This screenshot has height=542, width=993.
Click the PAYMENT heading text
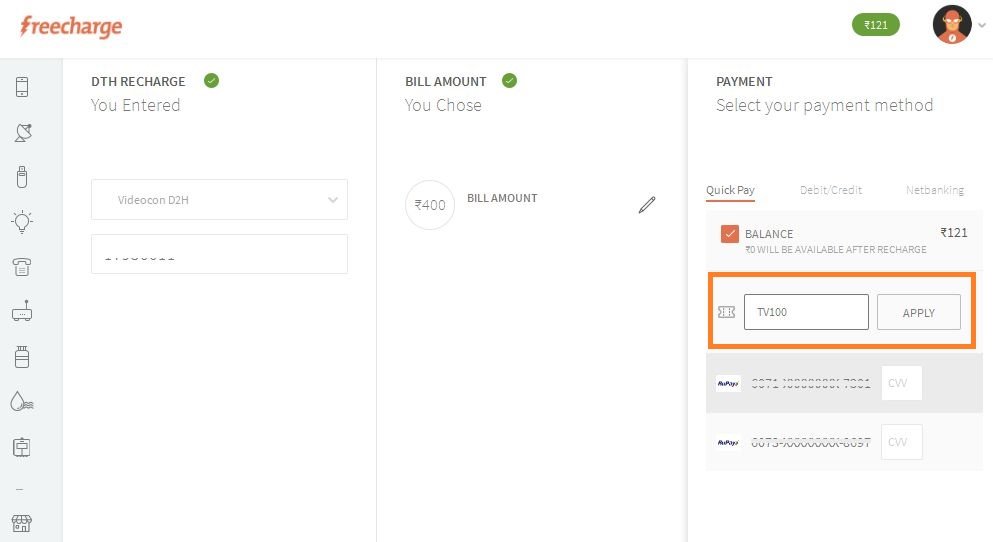[x=744, y=82]
